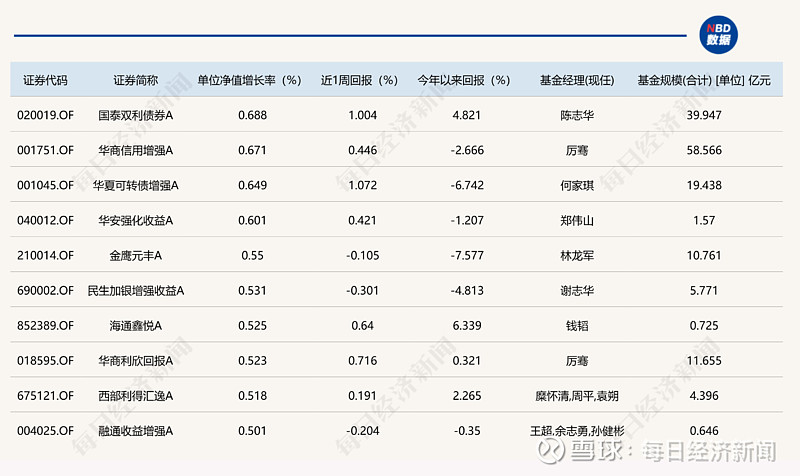Screen dimensions: 800x476
Task: Select fund code 675121.OF
Action: tap(45, 396)
